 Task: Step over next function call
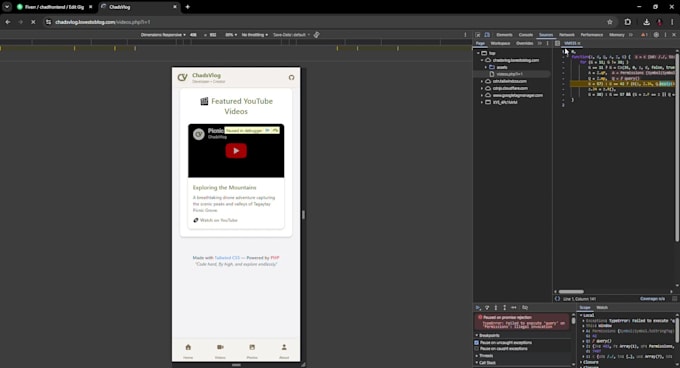pos(487,307)
